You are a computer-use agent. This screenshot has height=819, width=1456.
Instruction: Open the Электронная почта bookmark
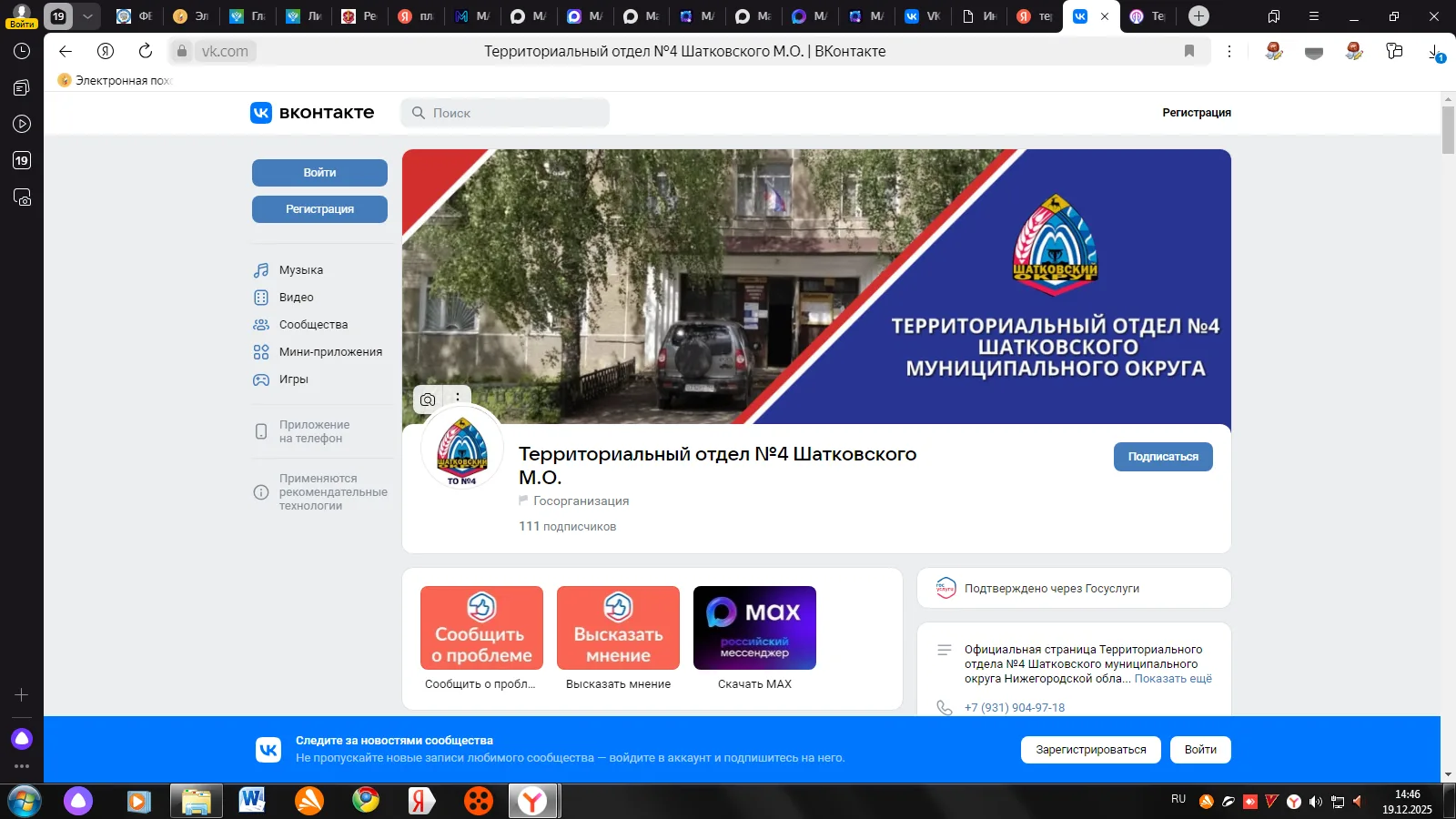pos(115,80)
